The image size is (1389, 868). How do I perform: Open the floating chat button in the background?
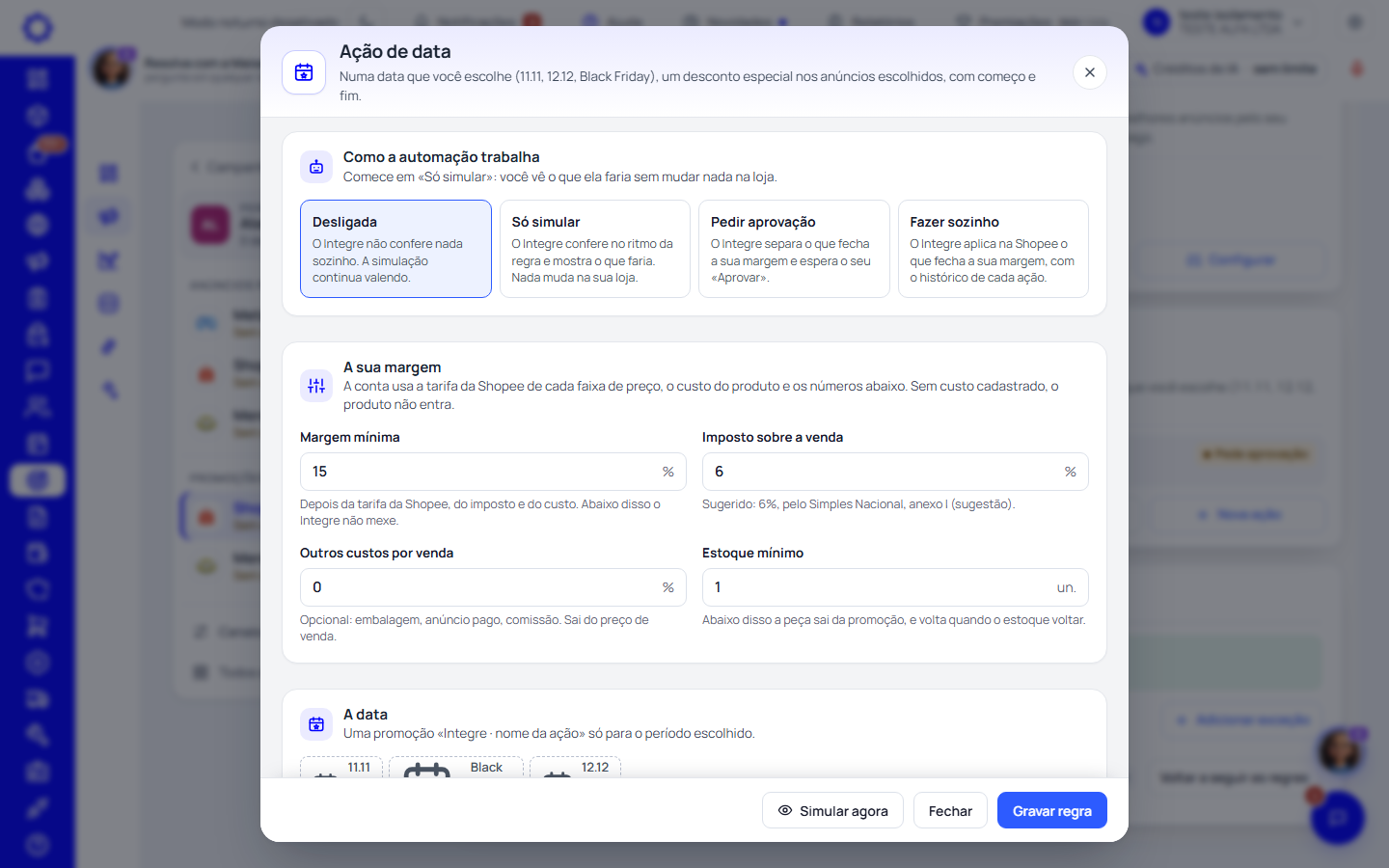[x=1338, y=818]
